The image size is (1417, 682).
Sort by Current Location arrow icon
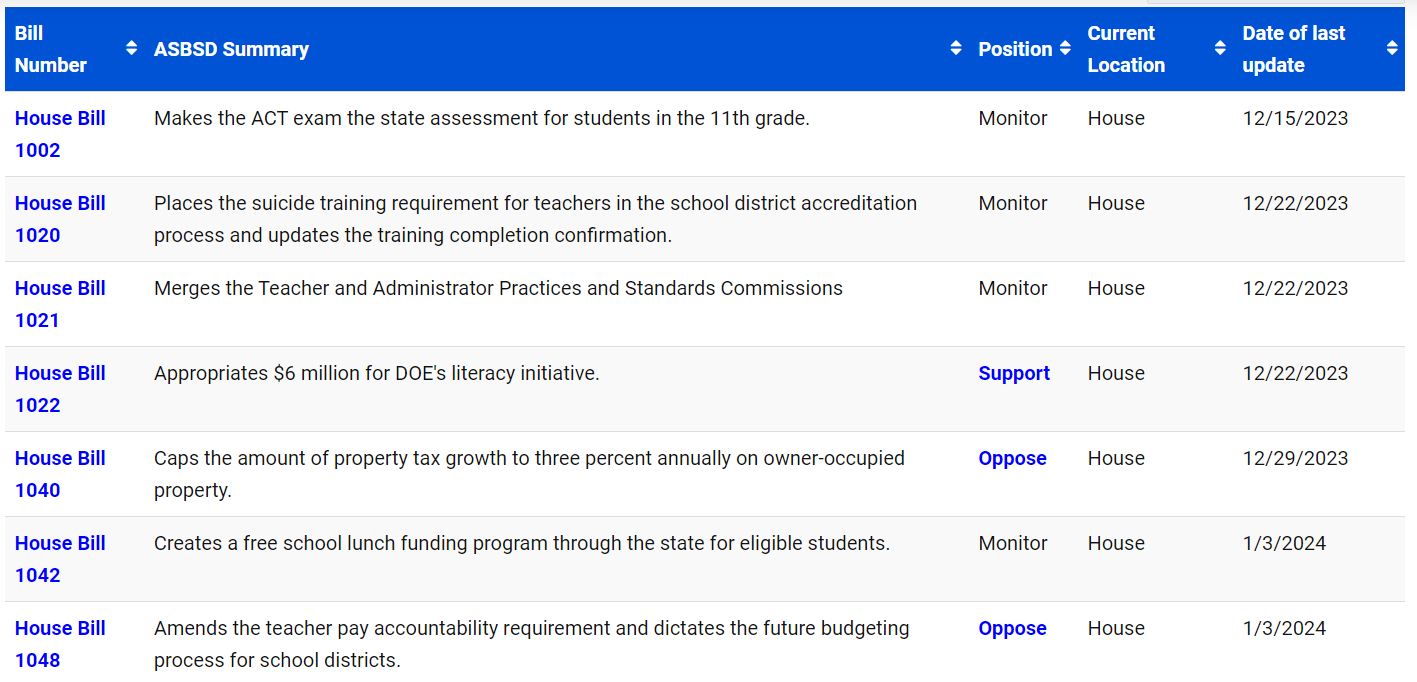point(1219,48)
